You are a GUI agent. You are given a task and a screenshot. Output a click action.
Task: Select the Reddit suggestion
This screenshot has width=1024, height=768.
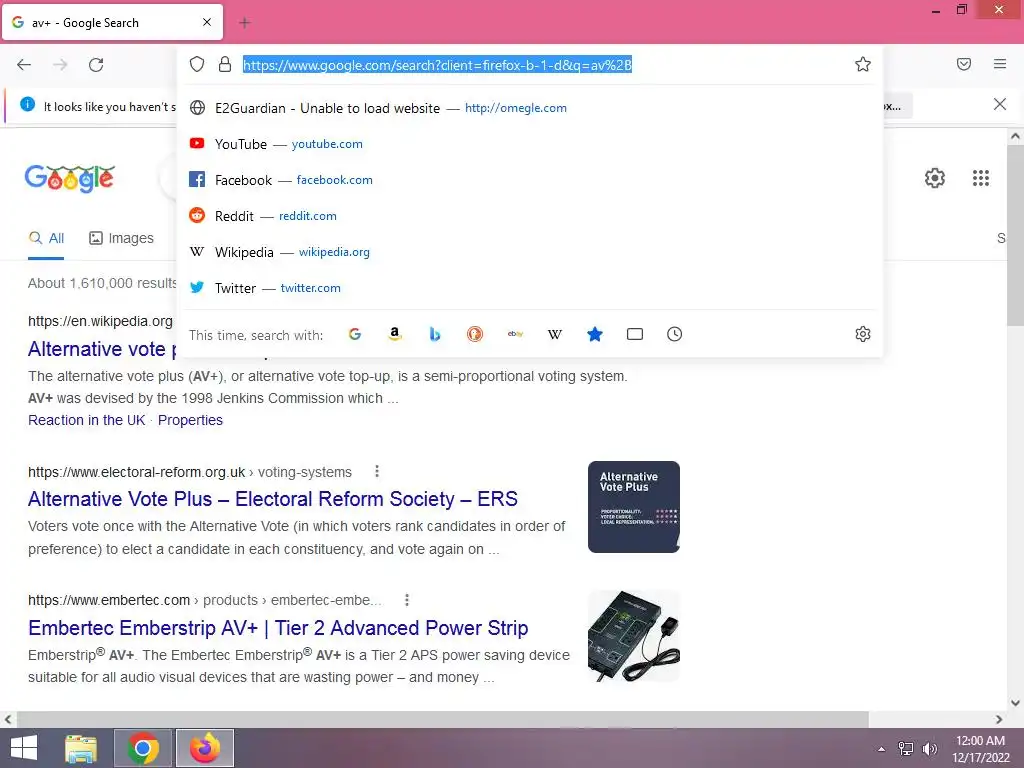pyautogui.click(x=530, y=216)
